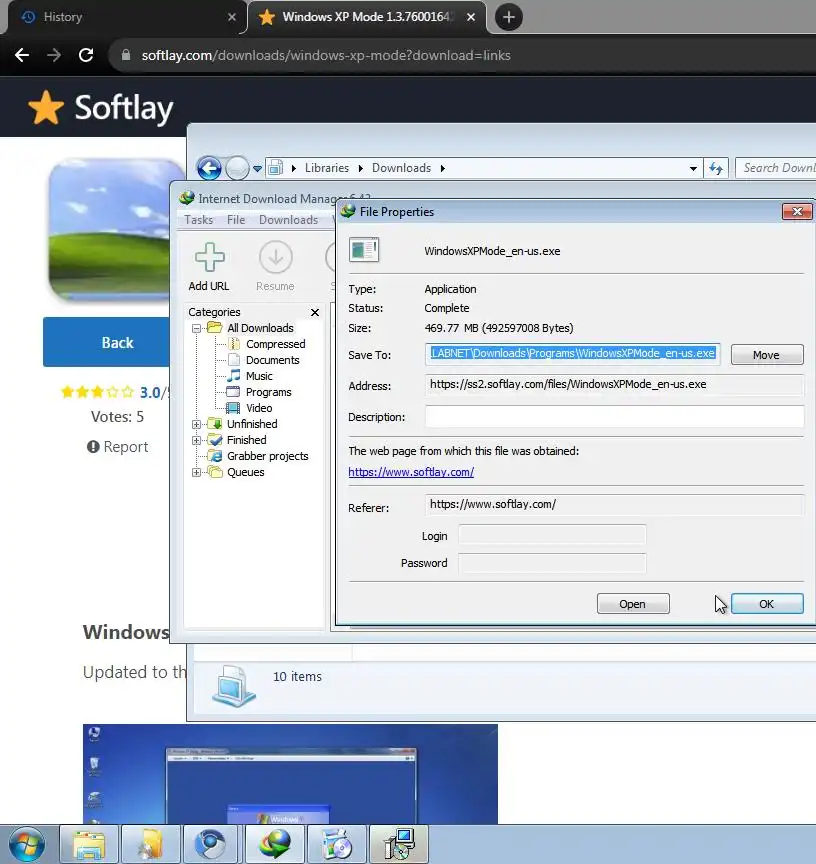Click the Description field

(614, 417)
